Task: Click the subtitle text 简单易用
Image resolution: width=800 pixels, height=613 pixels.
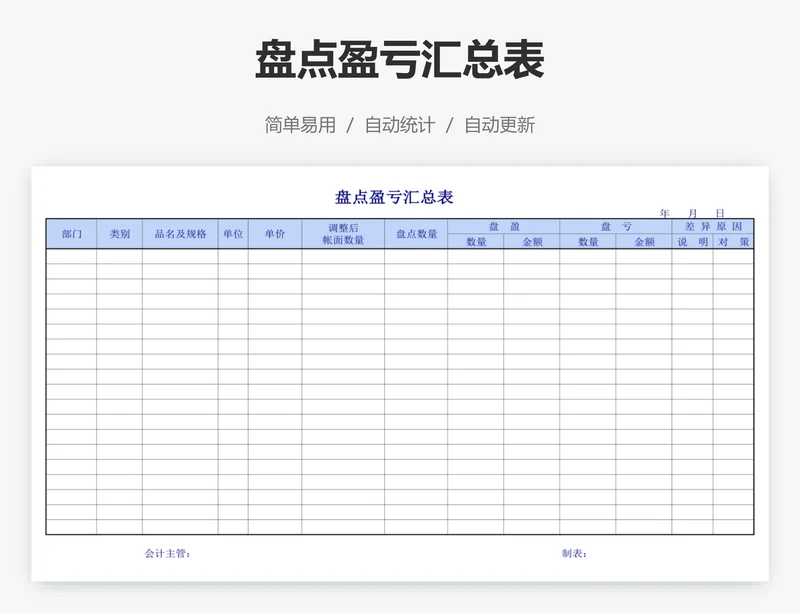Action: (300, 125)
